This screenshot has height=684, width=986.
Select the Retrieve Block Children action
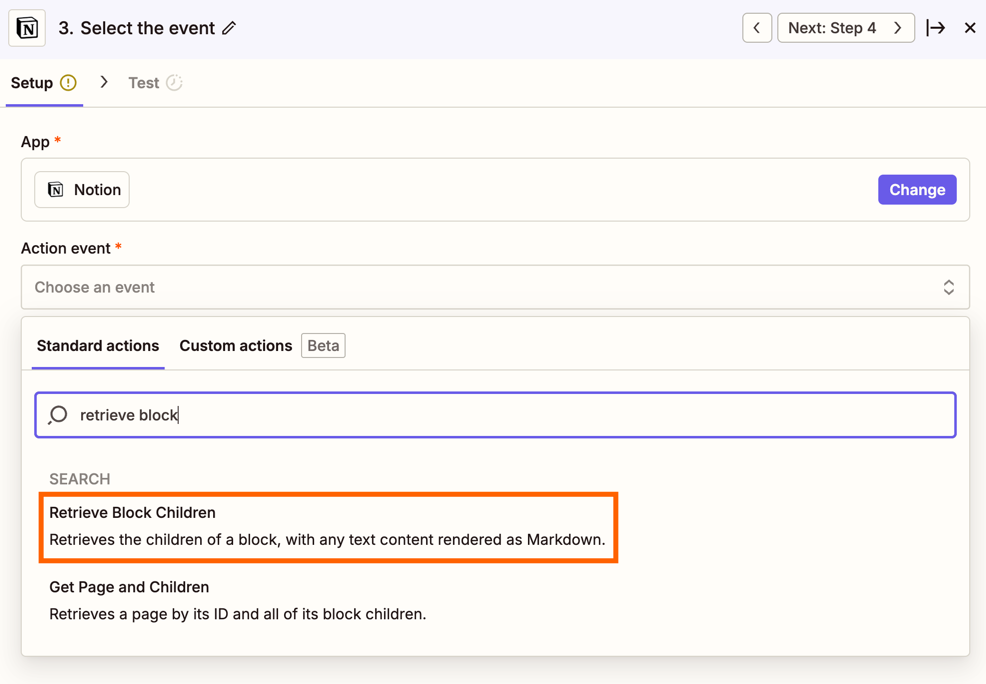[328, 527]
